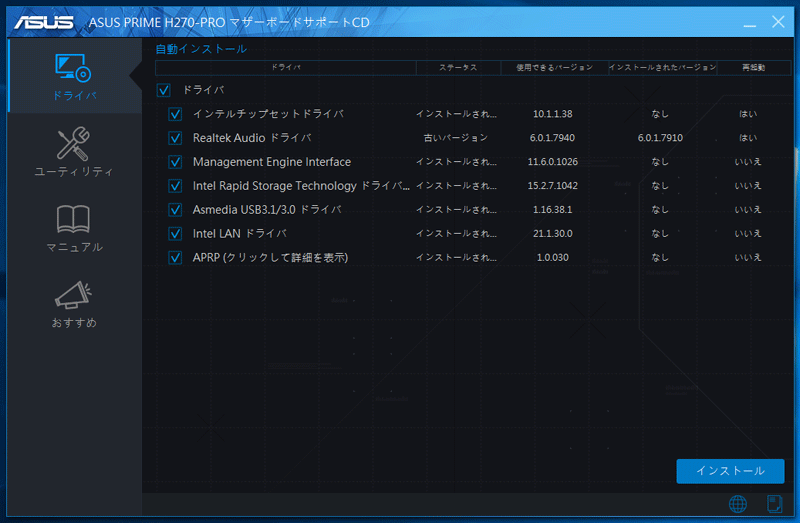This screenshot has height=523, width=800.
Task: Open the マニュアル book section
Action: point(74,228)
